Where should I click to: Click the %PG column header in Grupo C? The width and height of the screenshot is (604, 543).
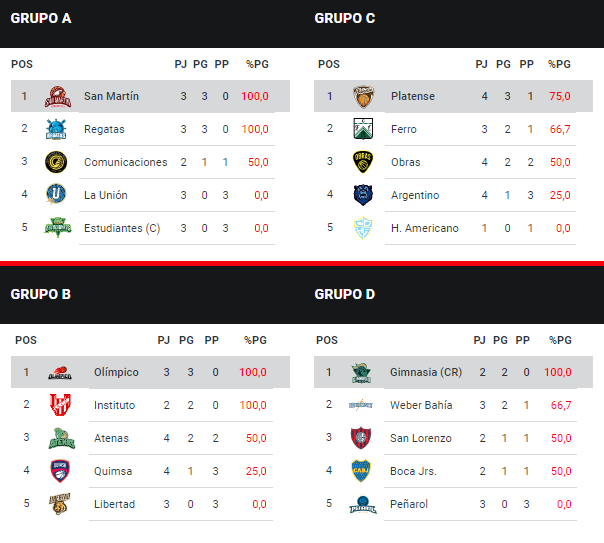tap(559, 64)
